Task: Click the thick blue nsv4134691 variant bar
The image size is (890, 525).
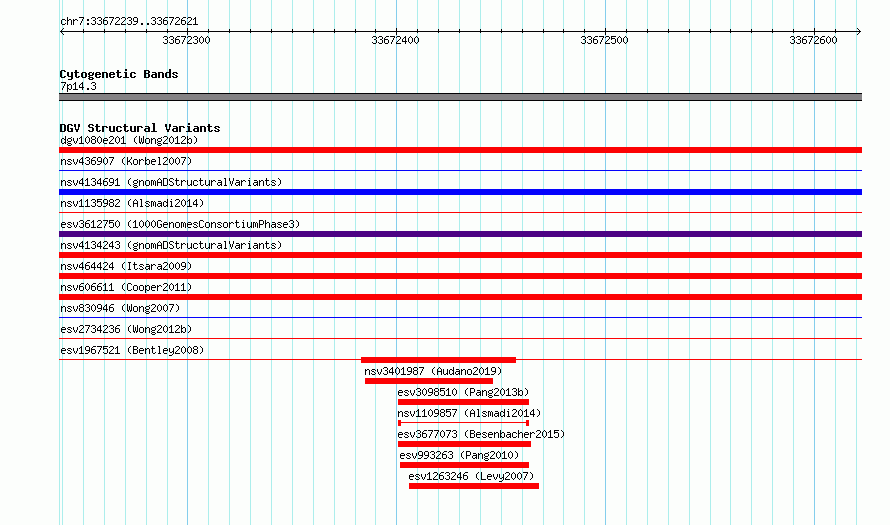Action: [460, 192]
